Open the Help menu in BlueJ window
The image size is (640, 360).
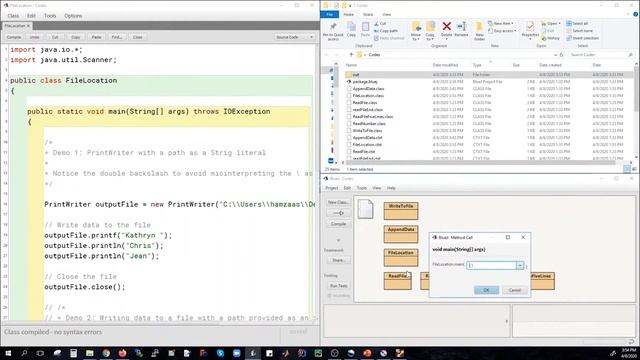(391, 188)
